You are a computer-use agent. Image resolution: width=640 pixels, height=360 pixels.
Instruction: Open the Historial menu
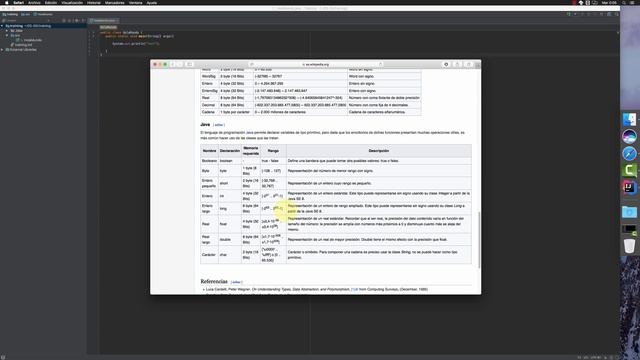point(94,2)
